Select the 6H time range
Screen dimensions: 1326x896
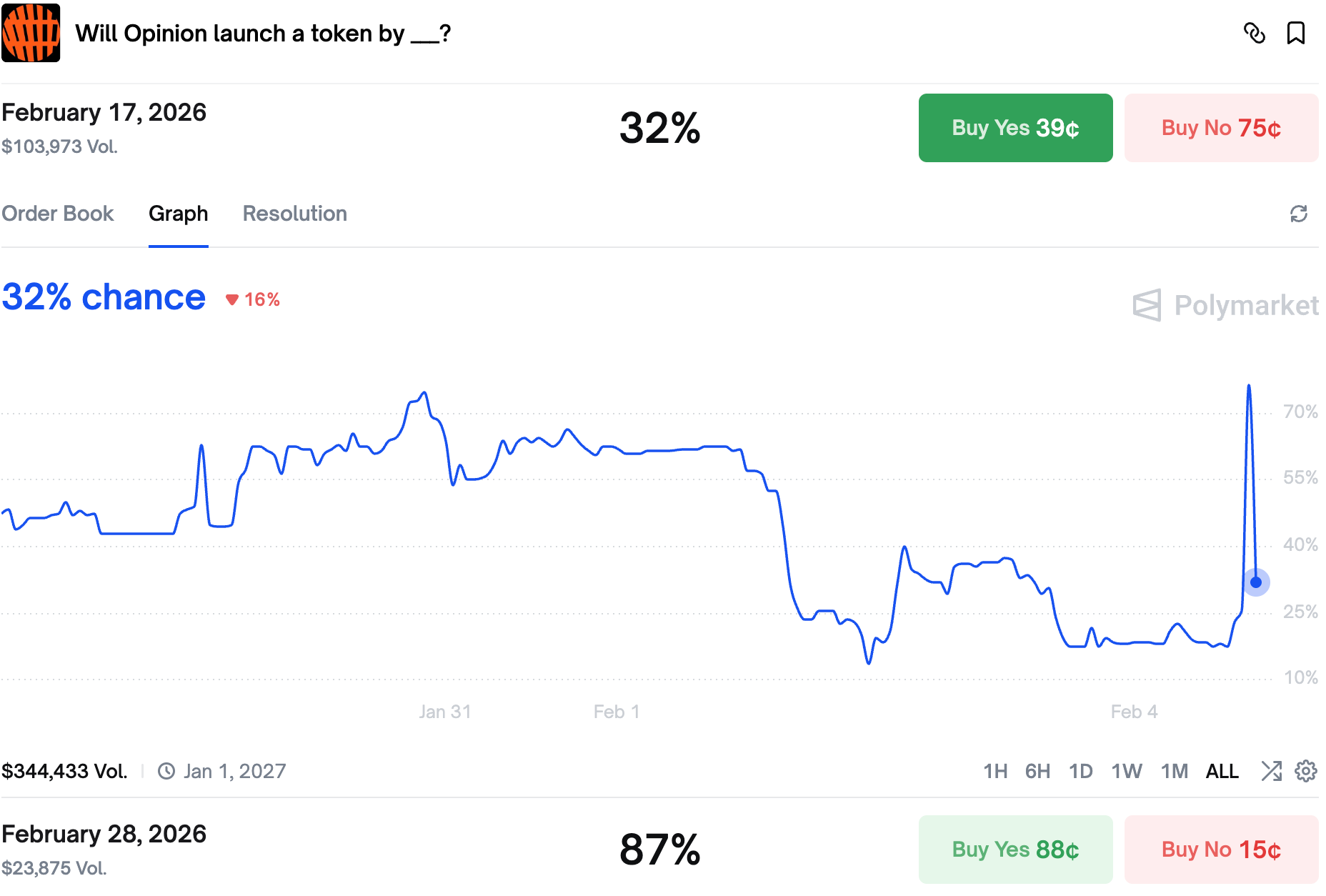click(x=1037, y=771)
